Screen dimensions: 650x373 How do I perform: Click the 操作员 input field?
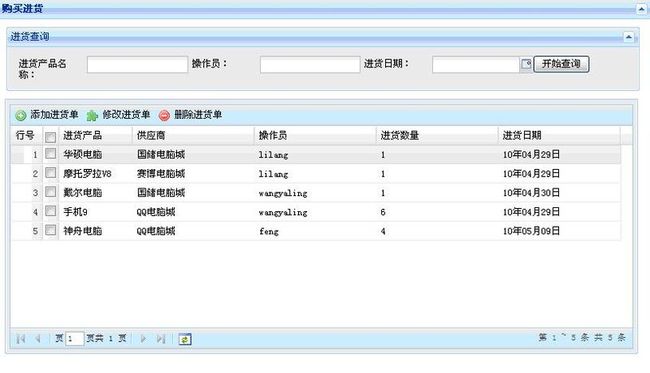[310, 65]
